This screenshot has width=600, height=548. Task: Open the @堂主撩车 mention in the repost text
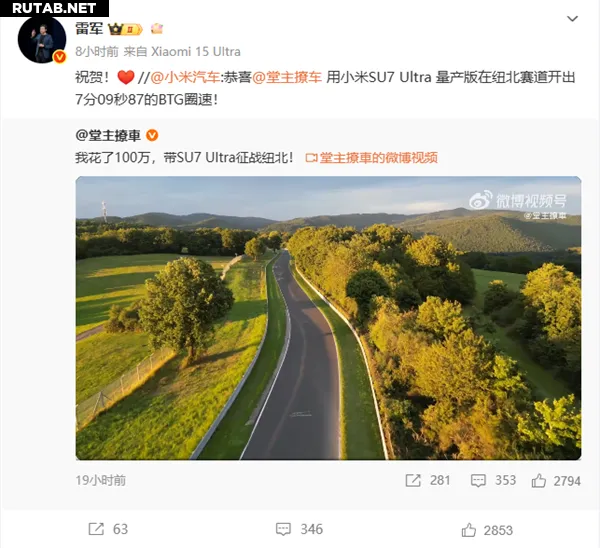(x=287, y=77)
